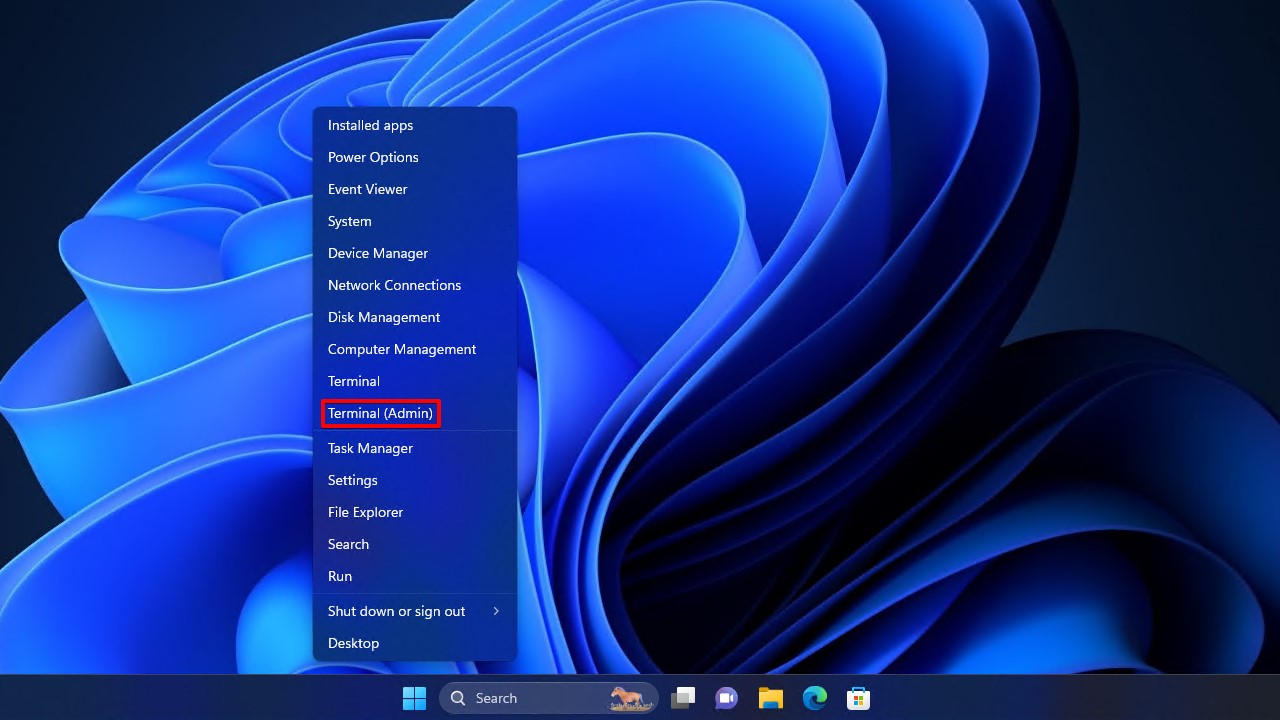The height and width of the screenshot is (720, 1280).
Task: Open the highlighted Terminal (Admin) entry
Action: tap(381, 413)
